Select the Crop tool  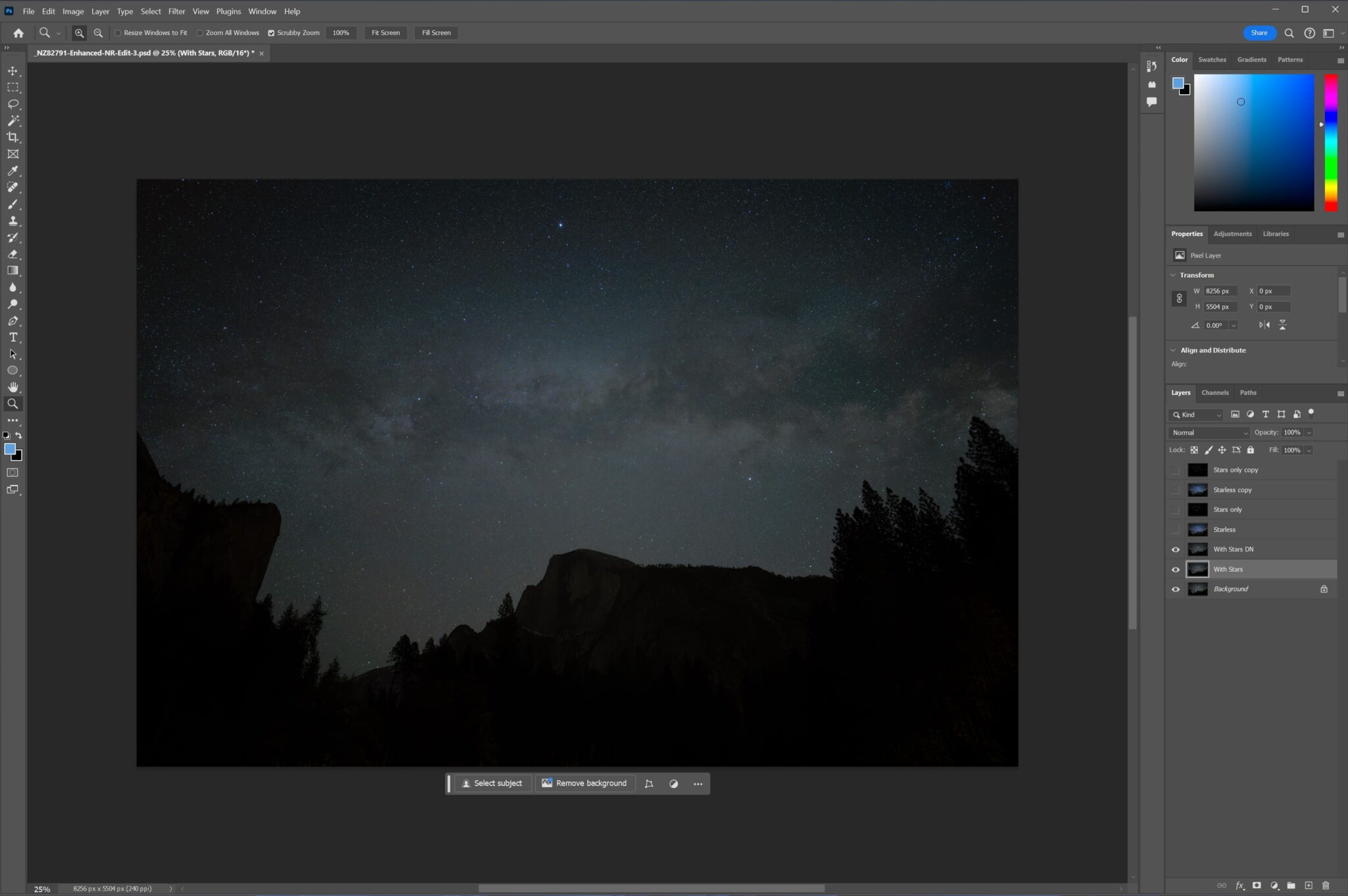click(13, 137)
